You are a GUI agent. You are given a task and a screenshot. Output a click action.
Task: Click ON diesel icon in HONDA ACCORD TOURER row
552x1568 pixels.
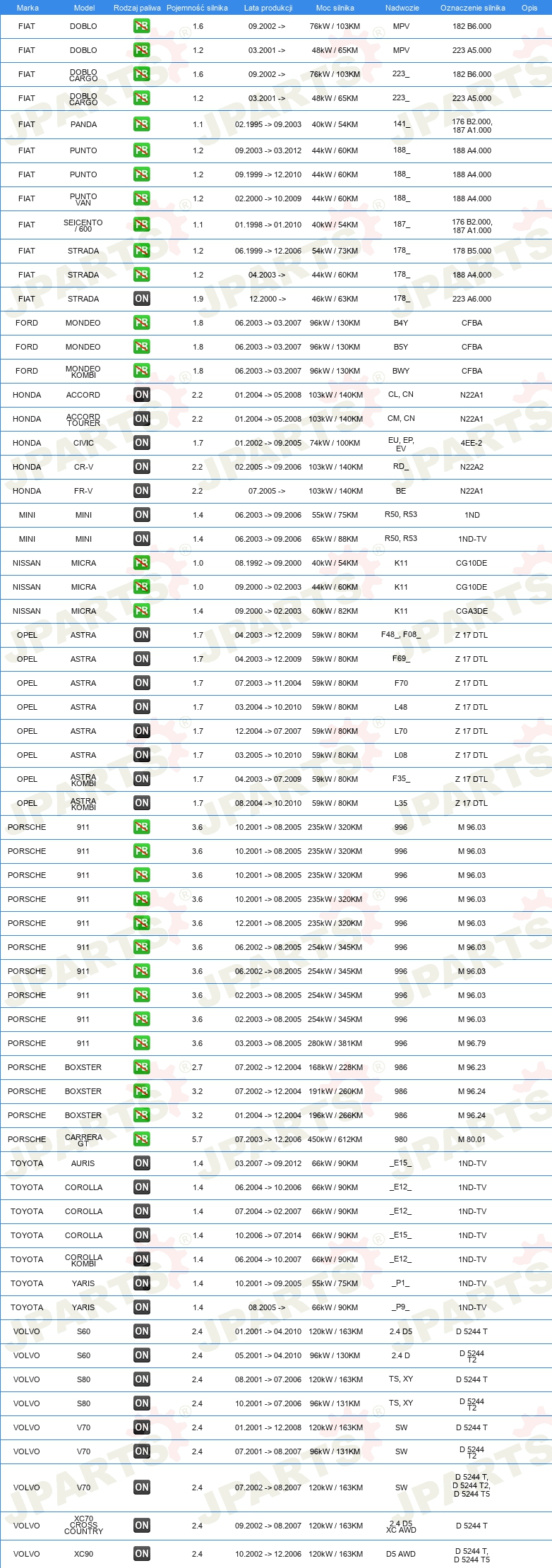click(x=141, y=419)
